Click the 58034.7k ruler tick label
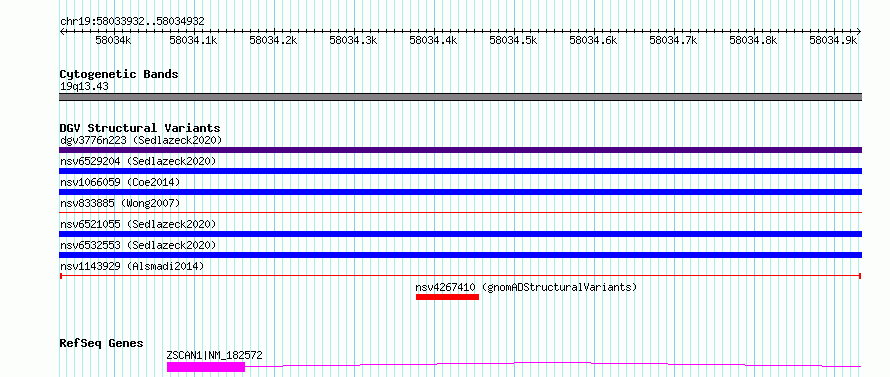The width and height of the screenshot is (890, 377). click(674, 40)
